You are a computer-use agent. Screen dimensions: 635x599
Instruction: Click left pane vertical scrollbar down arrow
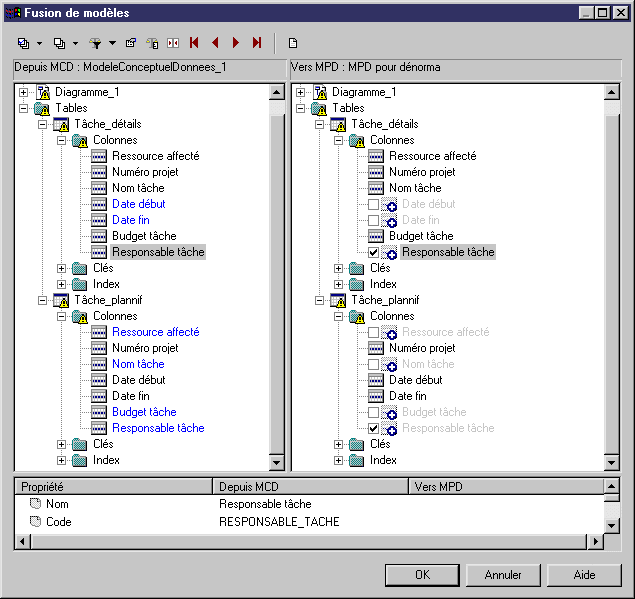[x=277, y=462]
